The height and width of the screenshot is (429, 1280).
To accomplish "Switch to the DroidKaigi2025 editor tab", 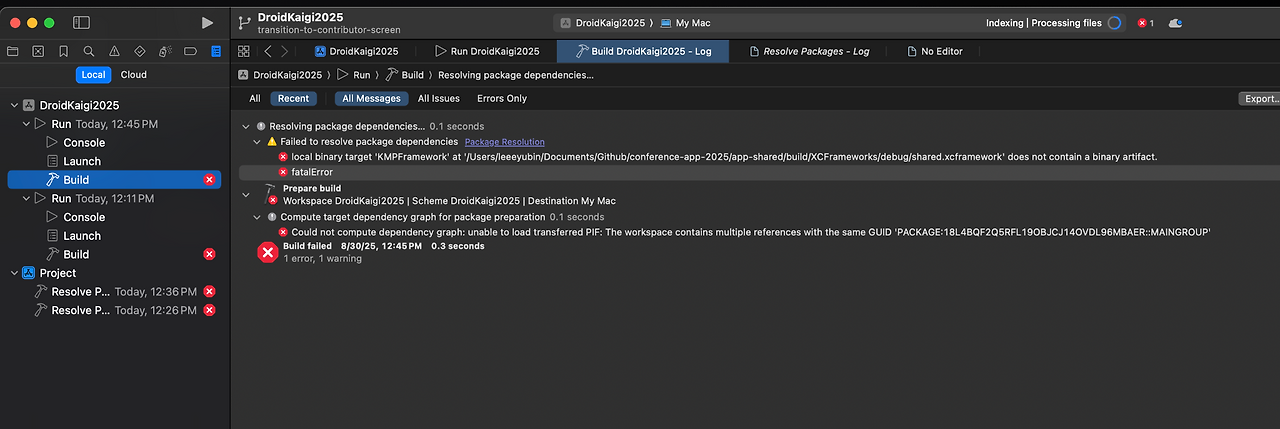I will click(357, 51).
